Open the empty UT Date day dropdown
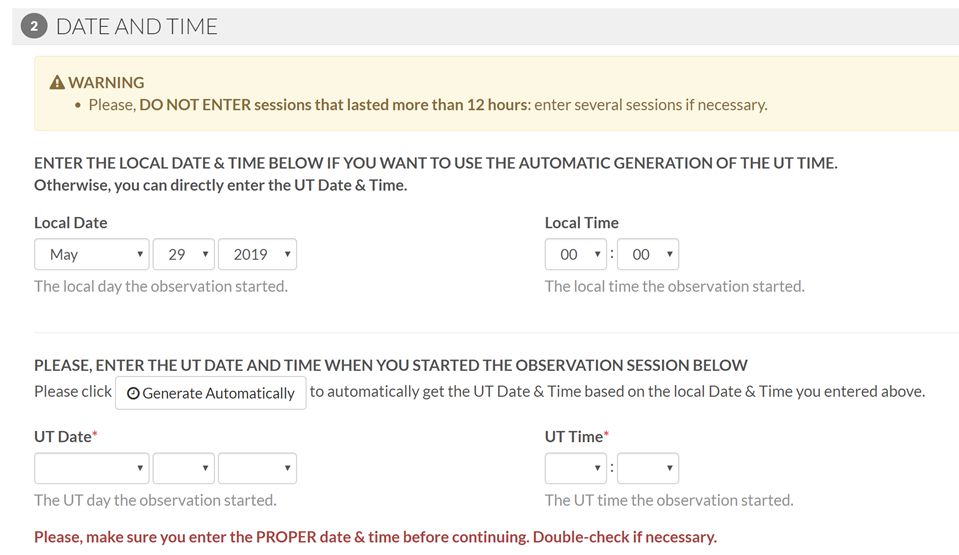 (183, 468)
